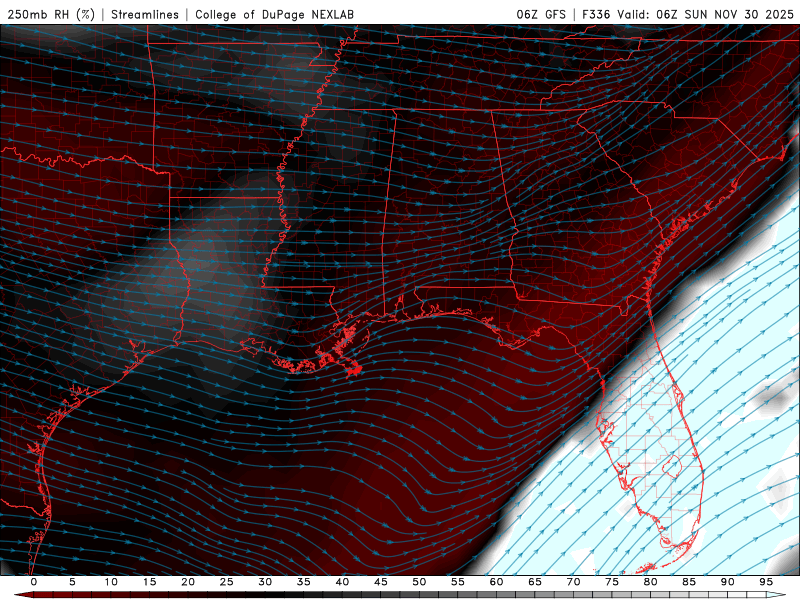Click the '20' tick label on the legend
The height and width of the screenshot is (600, 800).
(188, 582)
